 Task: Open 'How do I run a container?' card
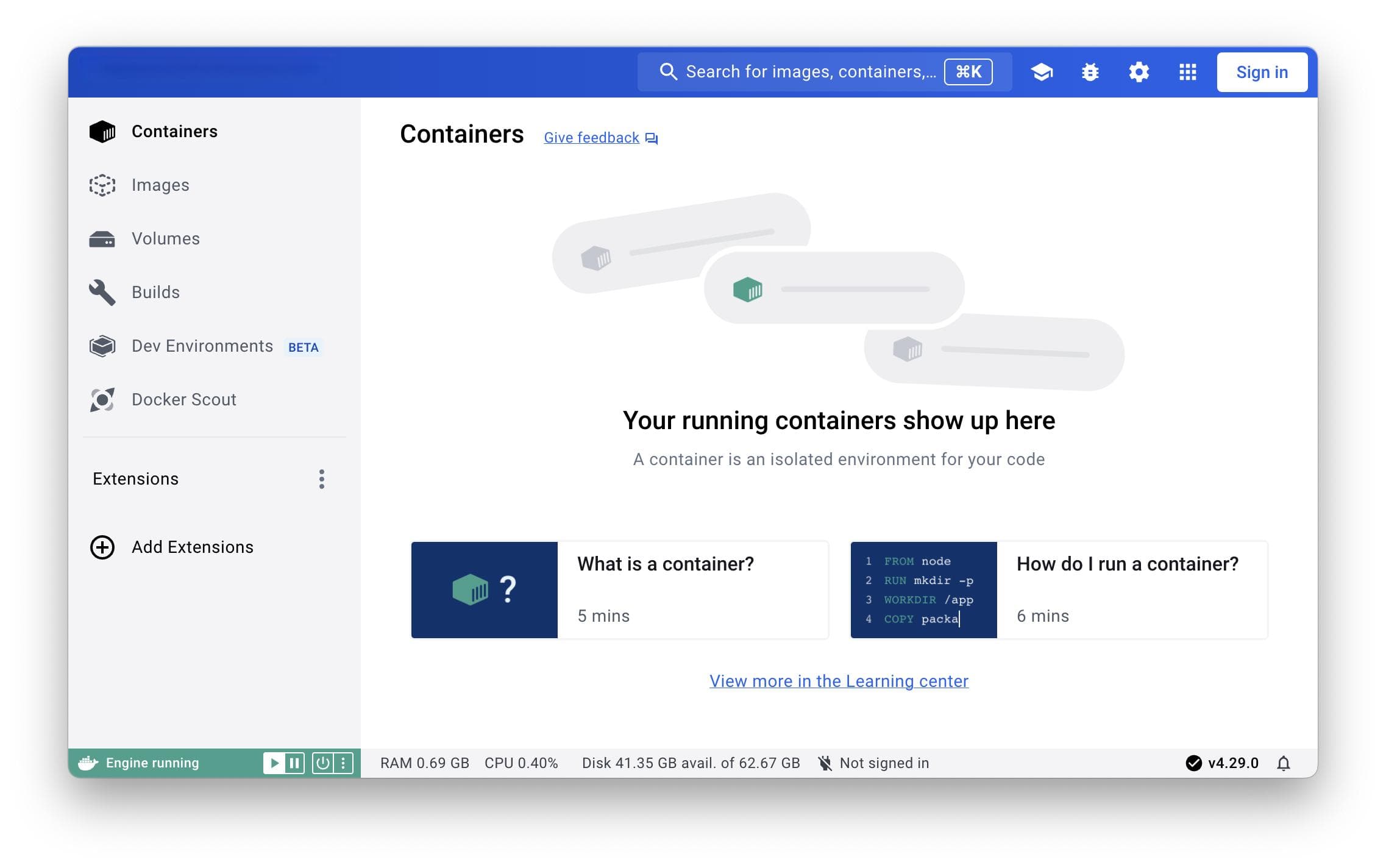pyautogui.click(x=1059, y=590)
